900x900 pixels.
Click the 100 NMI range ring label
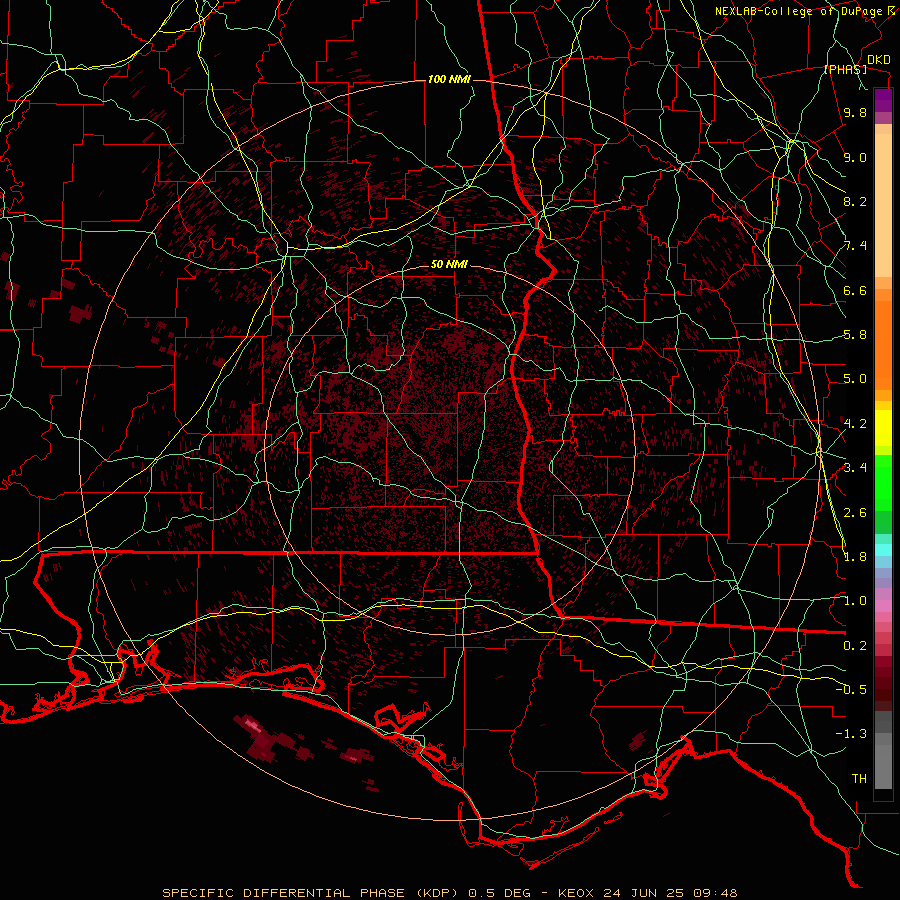[x=449, y=79]
